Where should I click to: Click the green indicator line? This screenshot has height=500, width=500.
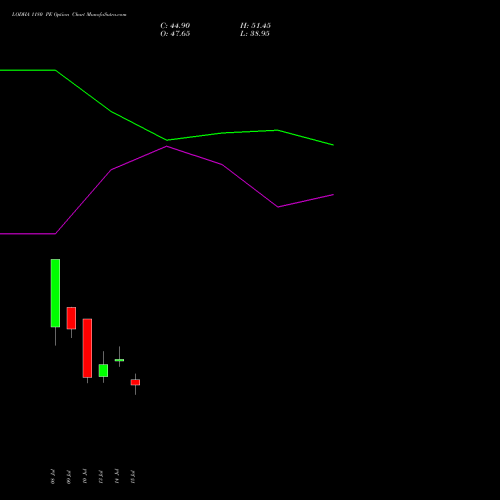[x=167, y=140]
